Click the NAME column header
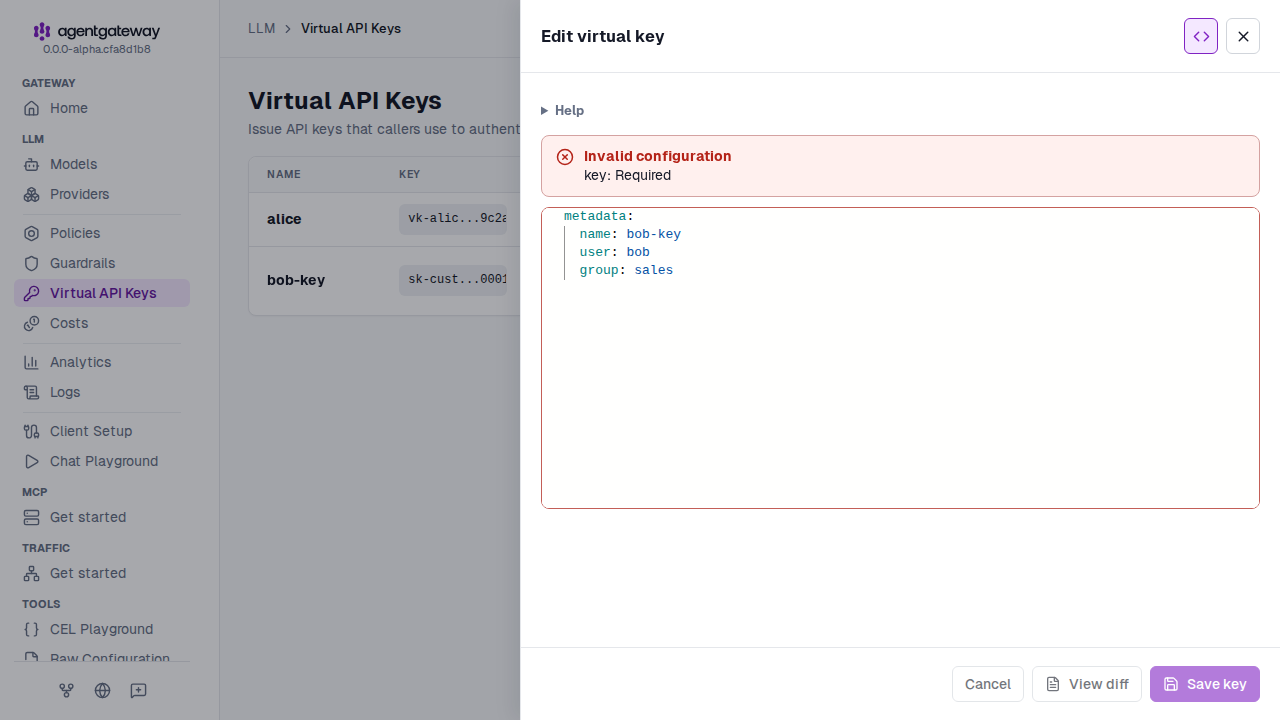This screenshot has height=720, width=1280. point(284,174)
